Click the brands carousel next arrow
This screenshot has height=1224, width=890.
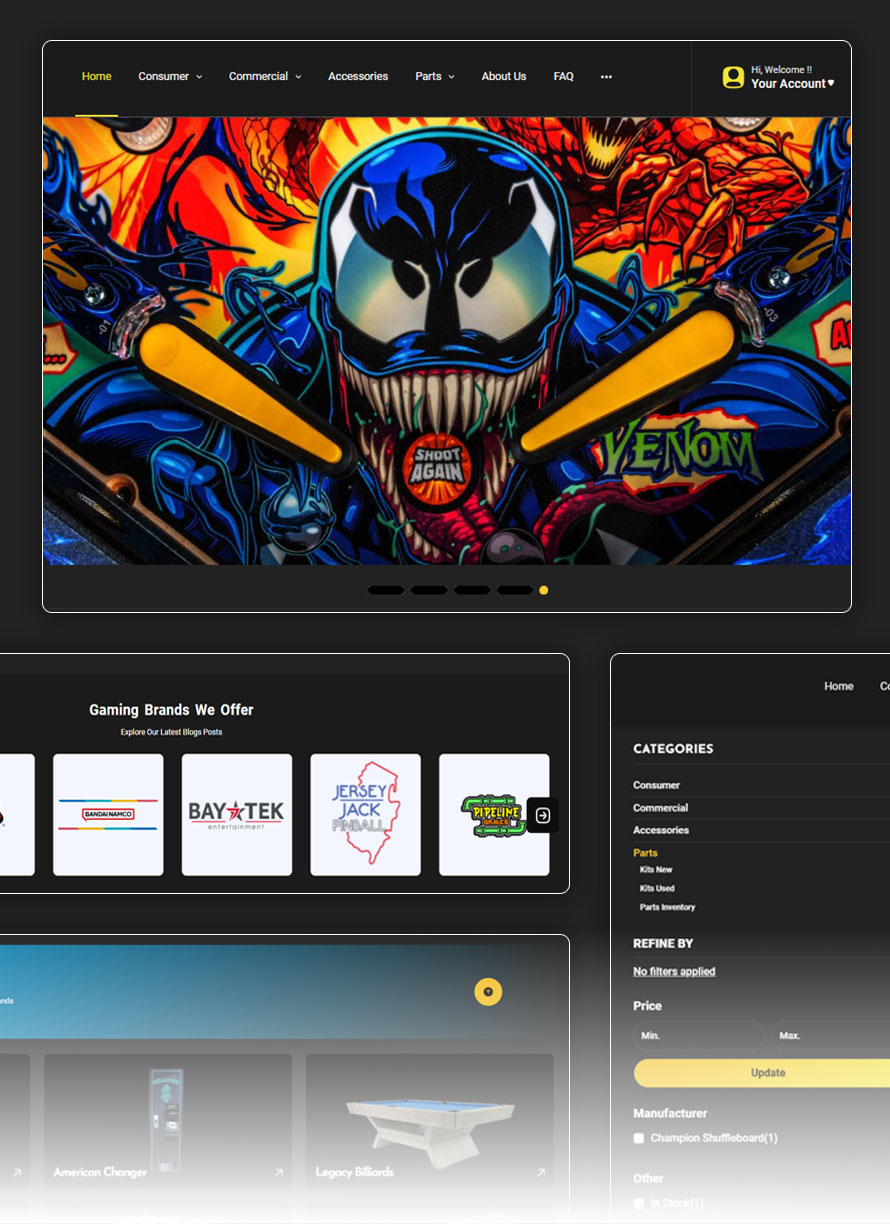tap(543, 815)
